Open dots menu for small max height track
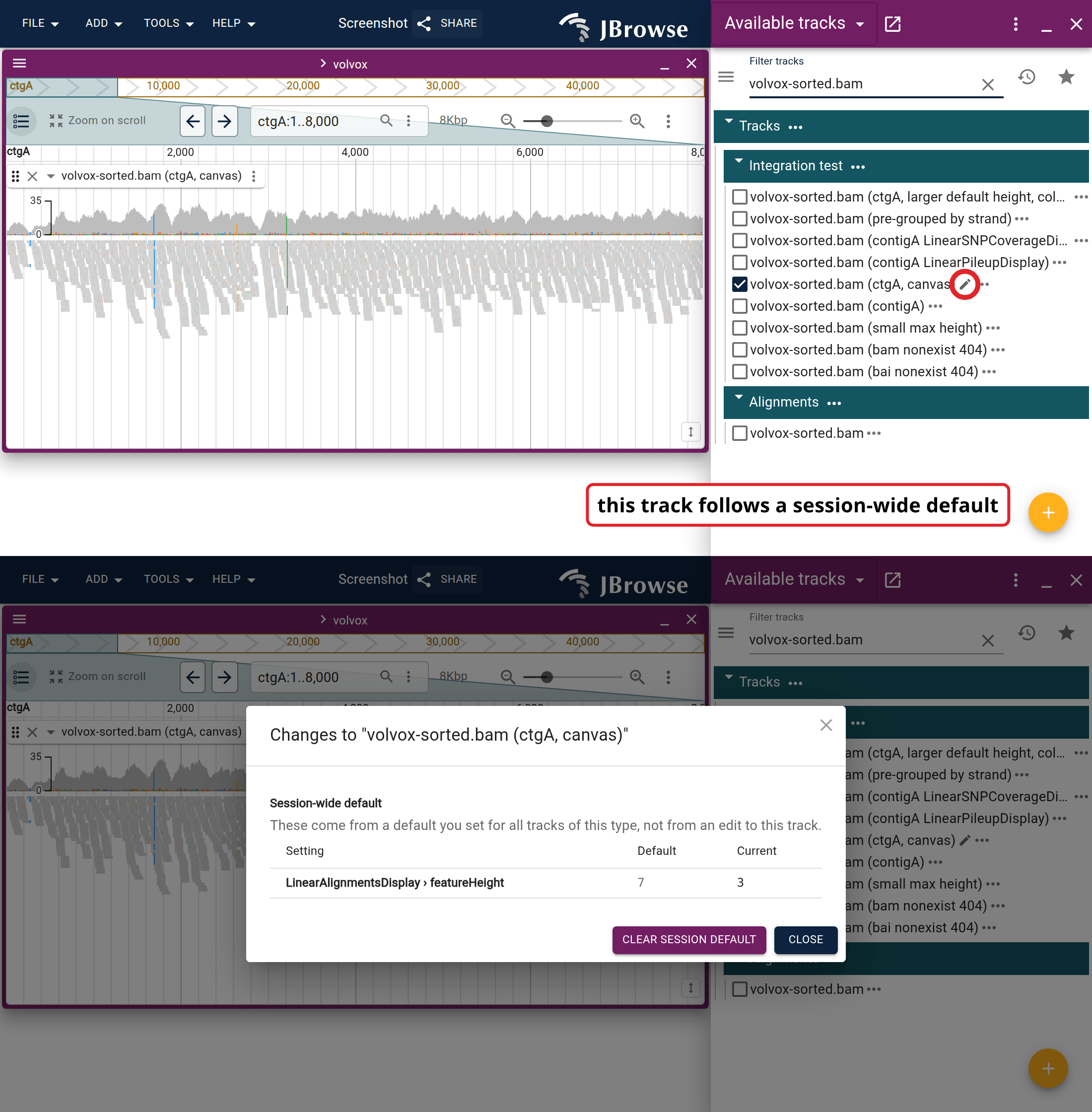This screenshot has height=1112, width=1092. pyautogui.click(x=993, y=328)
